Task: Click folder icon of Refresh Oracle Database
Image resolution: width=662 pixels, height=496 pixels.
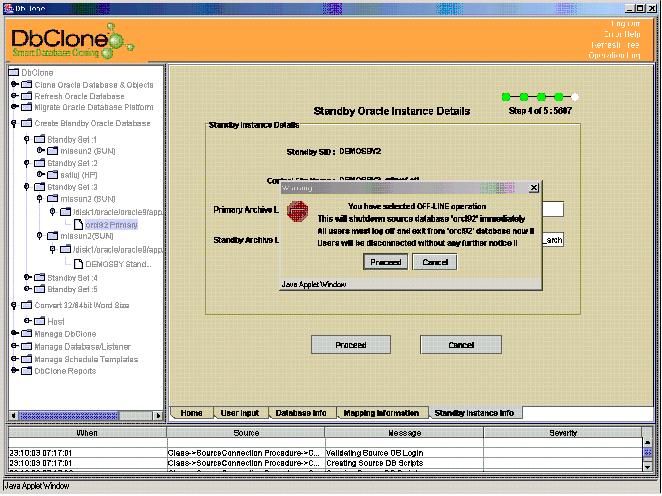Action: [27, 96]
